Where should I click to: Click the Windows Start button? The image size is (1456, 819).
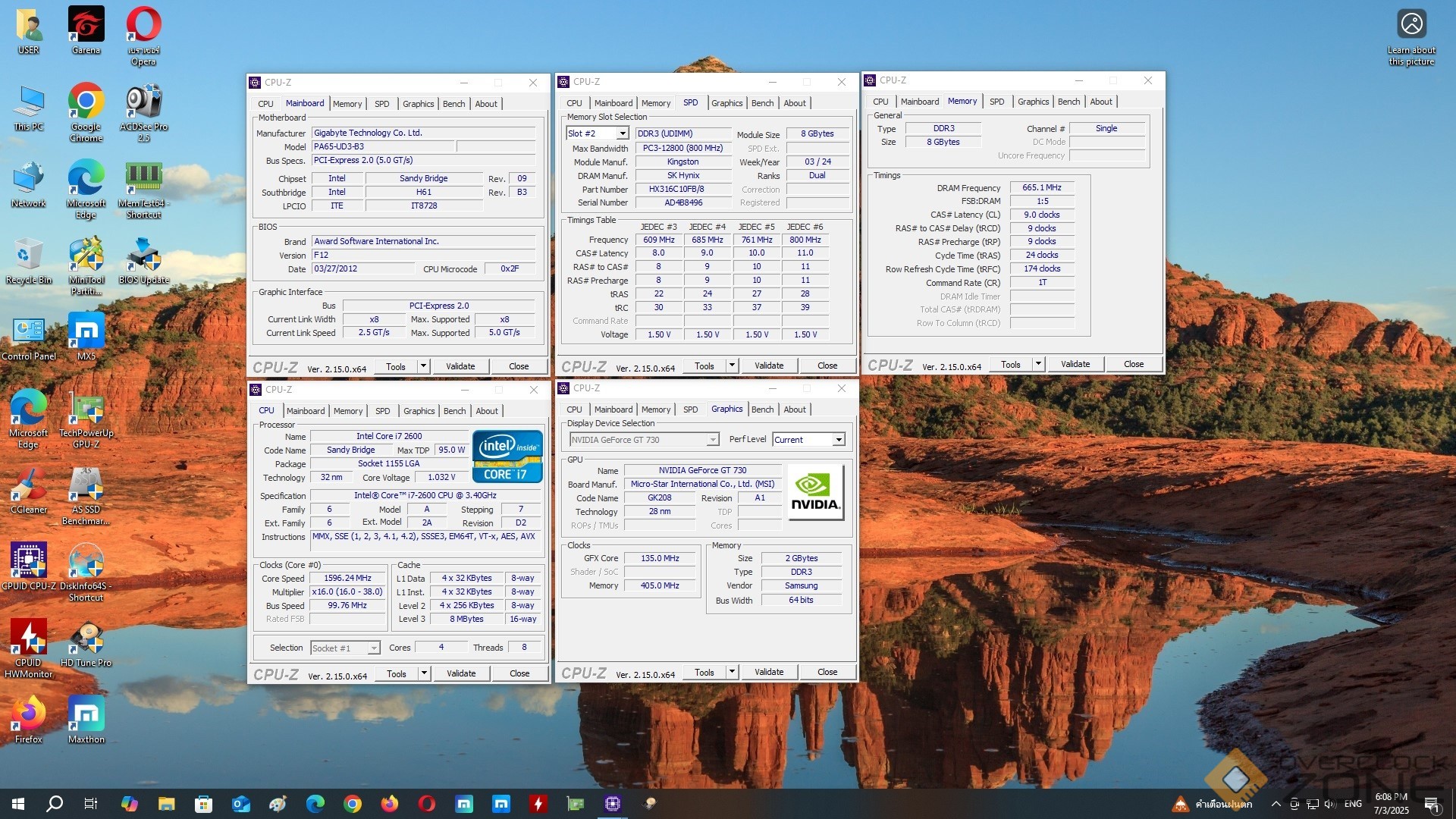point(18,804)
